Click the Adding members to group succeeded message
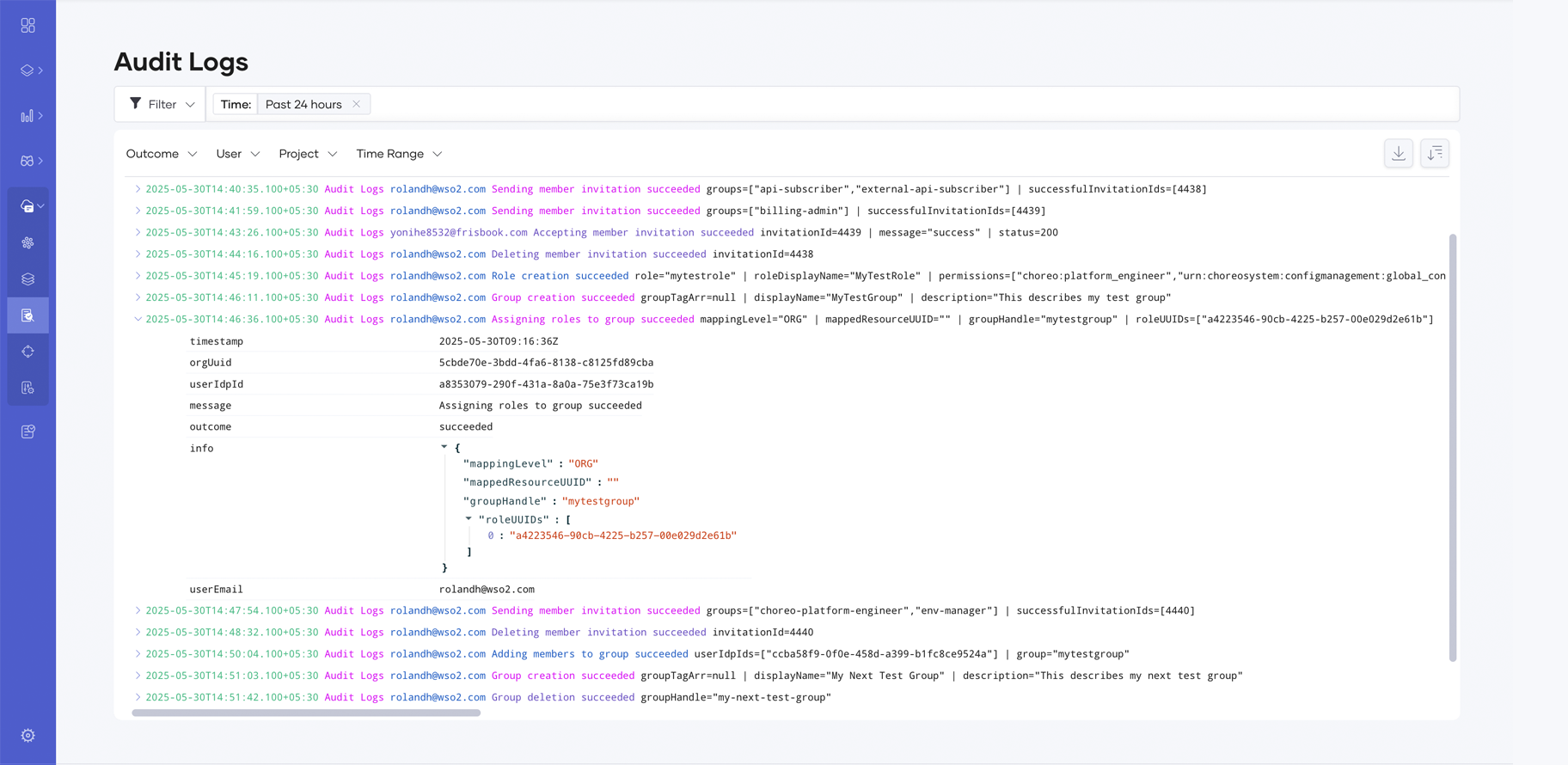Screen dimensions: 1568x765 click(x=590, y=654)
